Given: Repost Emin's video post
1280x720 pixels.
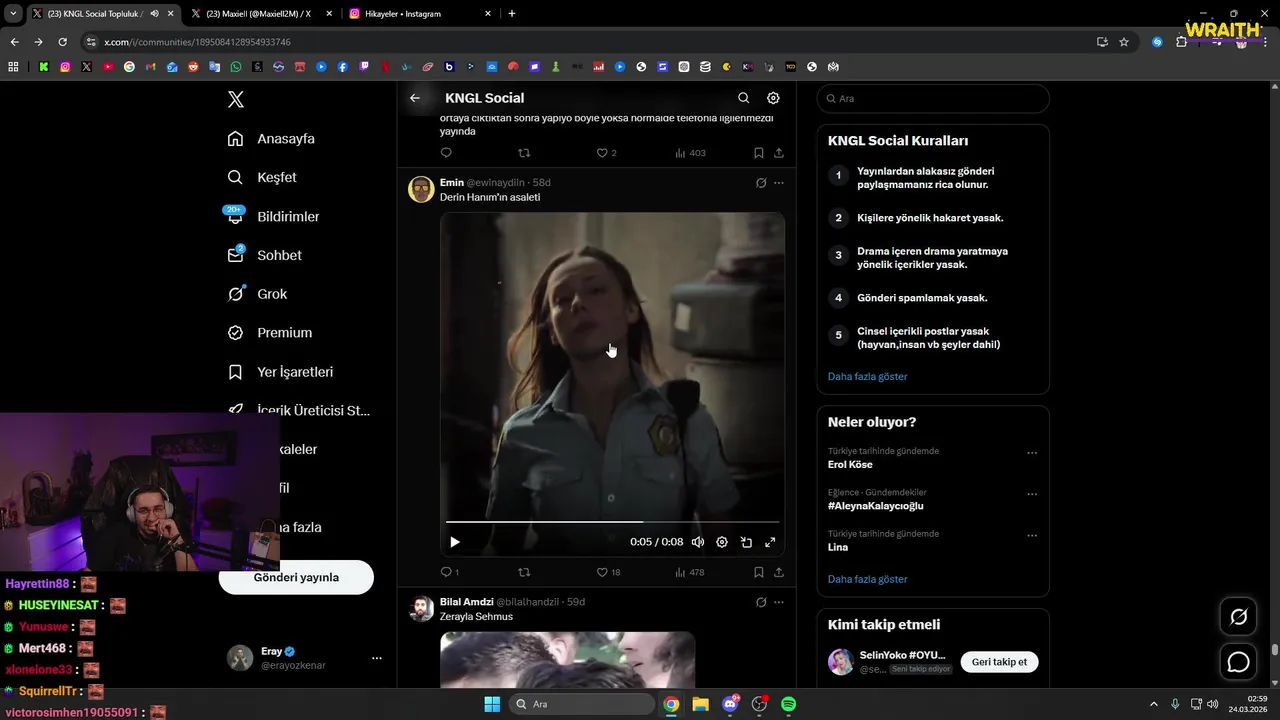Looking at the screenshot, I should coord(524,572).
